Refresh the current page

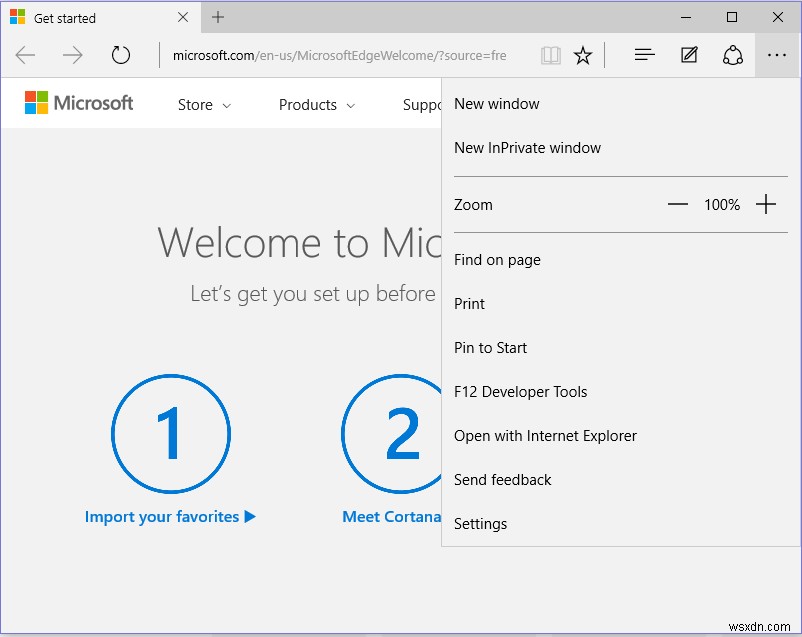(x=120, y=55)
